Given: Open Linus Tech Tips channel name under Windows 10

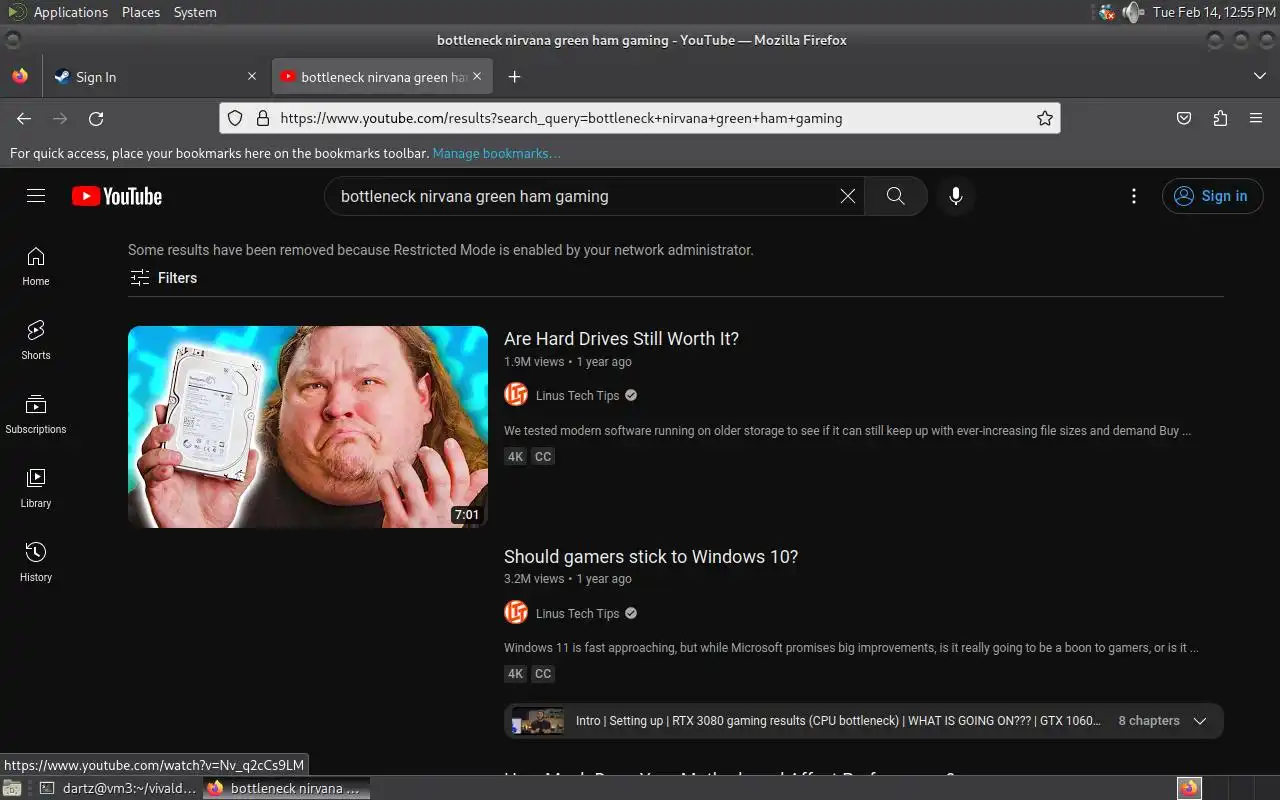Looking at the screenshot, I should pyautogui.click(x=577, y=613).
